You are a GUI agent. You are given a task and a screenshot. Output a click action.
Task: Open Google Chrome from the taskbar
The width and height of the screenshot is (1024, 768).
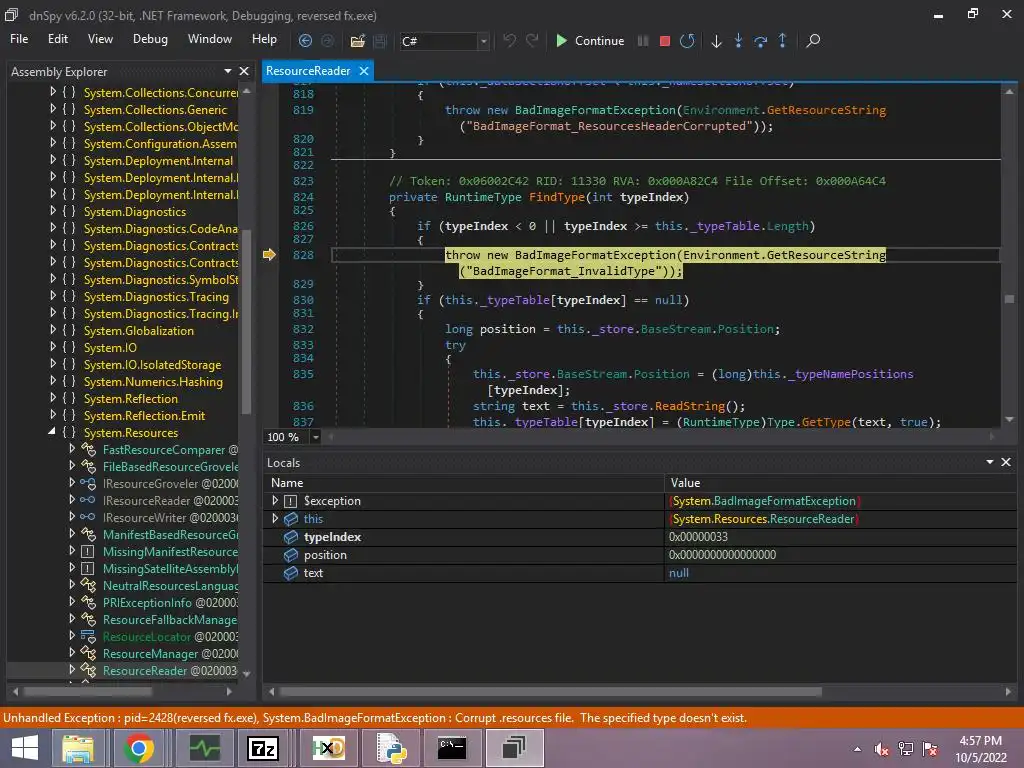tap(139, 748)
